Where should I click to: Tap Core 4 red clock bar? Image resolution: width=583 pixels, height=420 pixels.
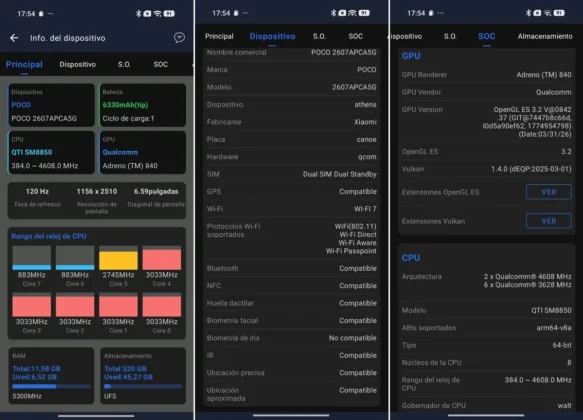pyautogui.click(x=162, y=258)
